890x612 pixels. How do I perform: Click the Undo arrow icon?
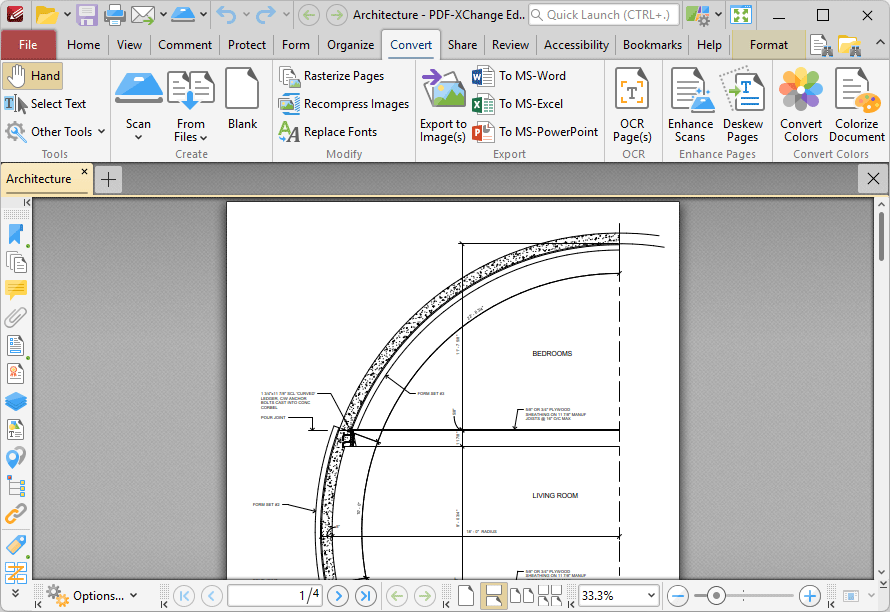pos(226,15)
